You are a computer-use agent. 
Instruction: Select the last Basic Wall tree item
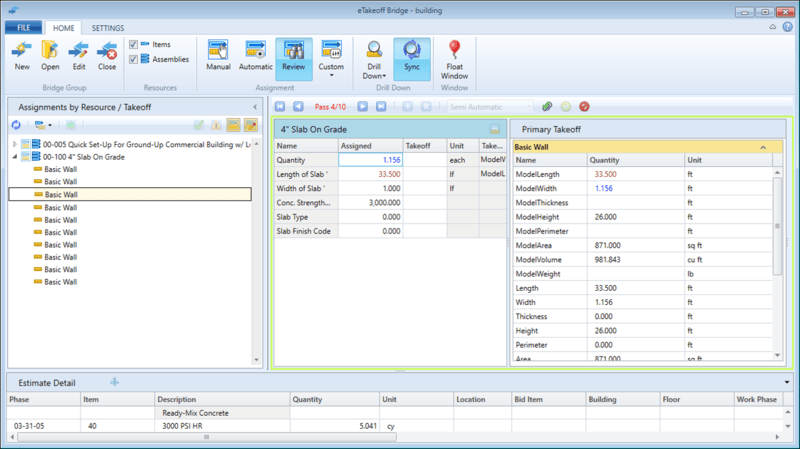pyautogui.click(x=61, y=282)
